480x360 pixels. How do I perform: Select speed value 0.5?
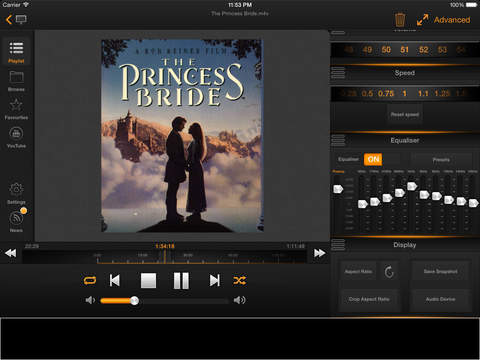[367, 93]
